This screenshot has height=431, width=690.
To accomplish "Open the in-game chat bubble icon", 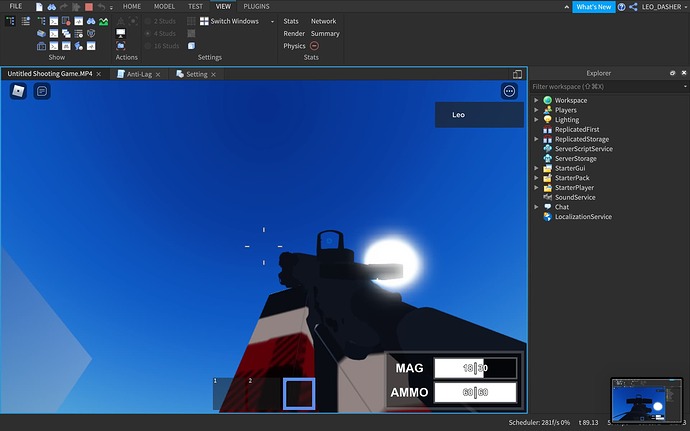I will pyautogui.click(x=42, y=91).
